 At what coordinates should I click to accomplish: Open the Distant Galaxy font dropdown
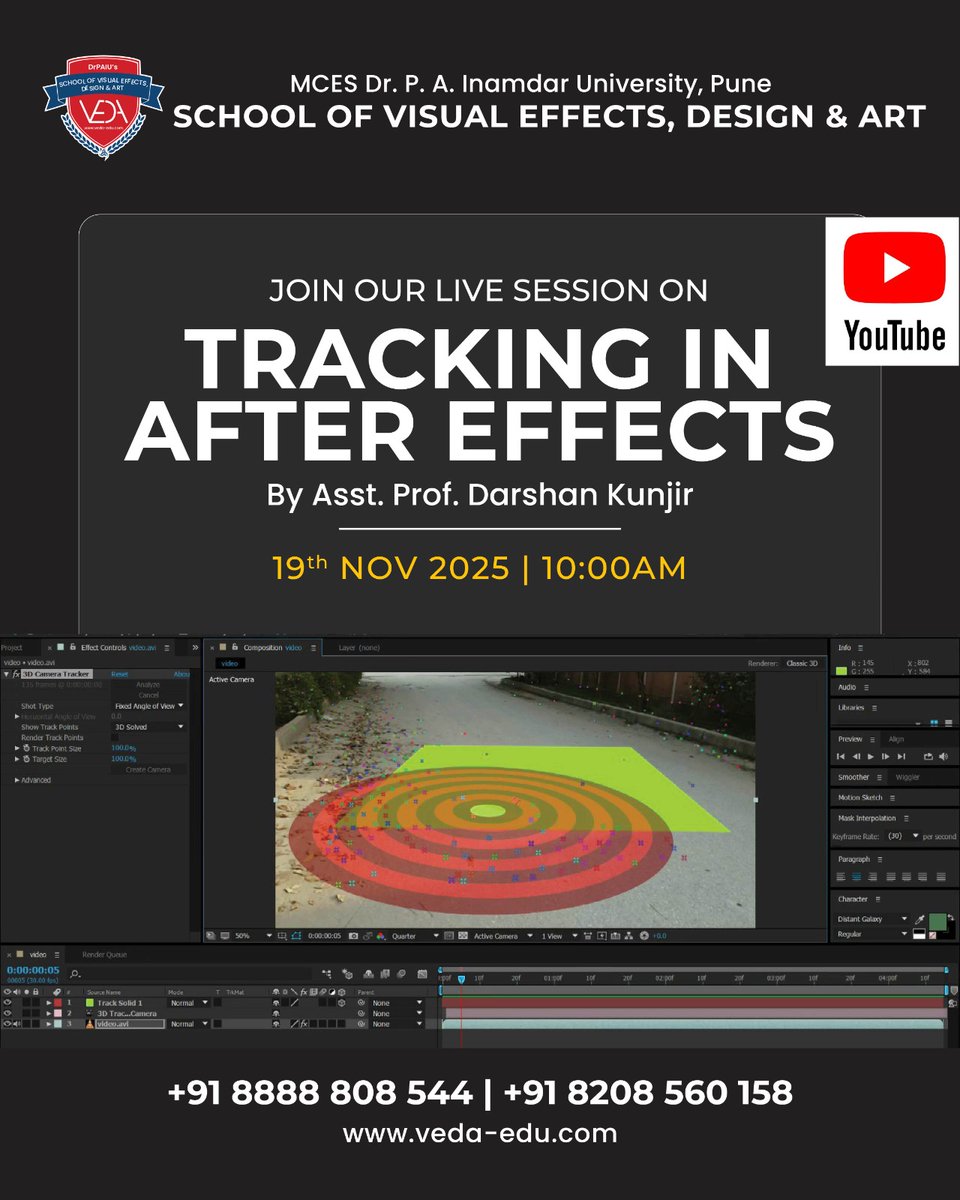coord(872,919)
